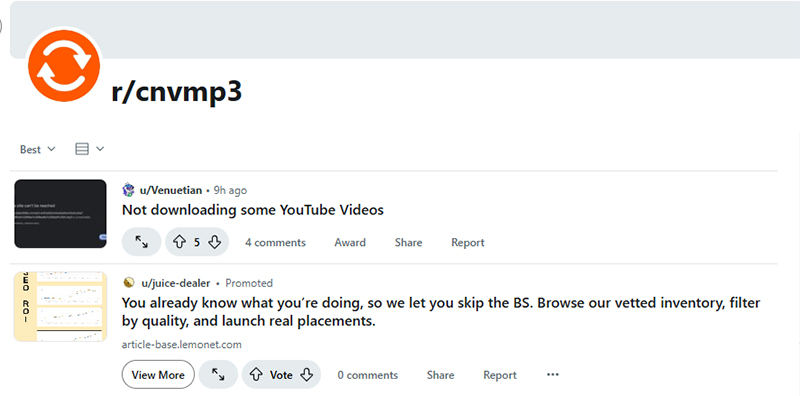Viewport: 800px width, 396px height.
Task: Open u/Venuetian user profile
Action: point(171,190)
